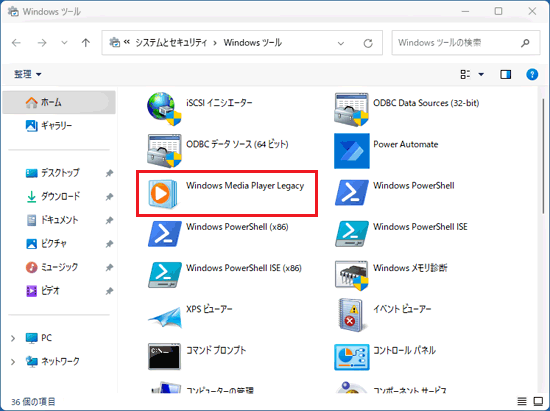Select PC in navigation pane

pos(59,338)
